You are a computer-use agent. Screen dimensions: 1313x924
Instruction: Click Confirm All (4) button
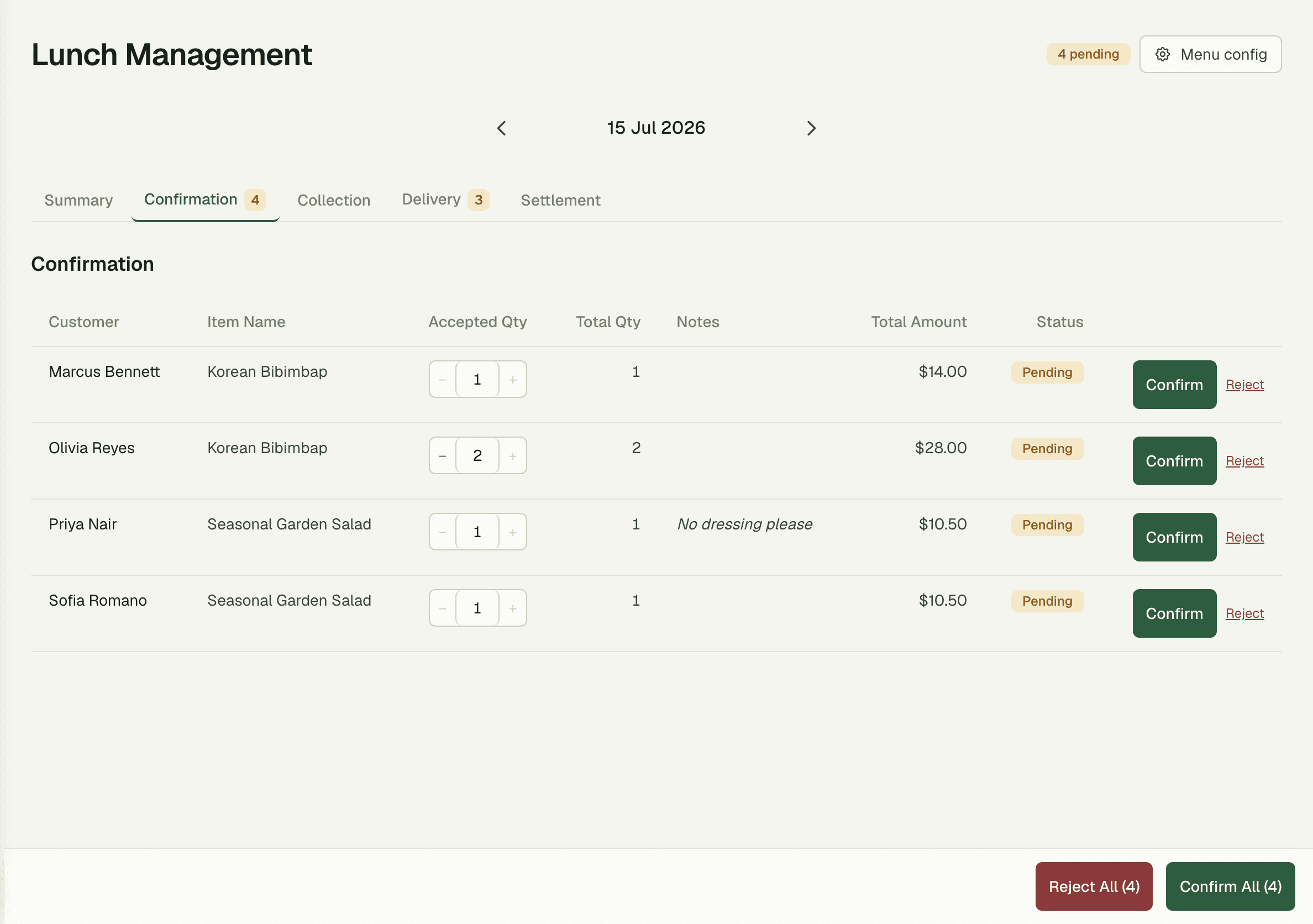pos(1230,886)
